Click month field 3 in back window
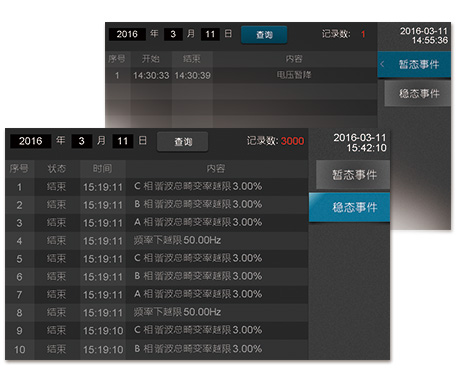Viewport: 470px width, 383px height. coord(173,34)
